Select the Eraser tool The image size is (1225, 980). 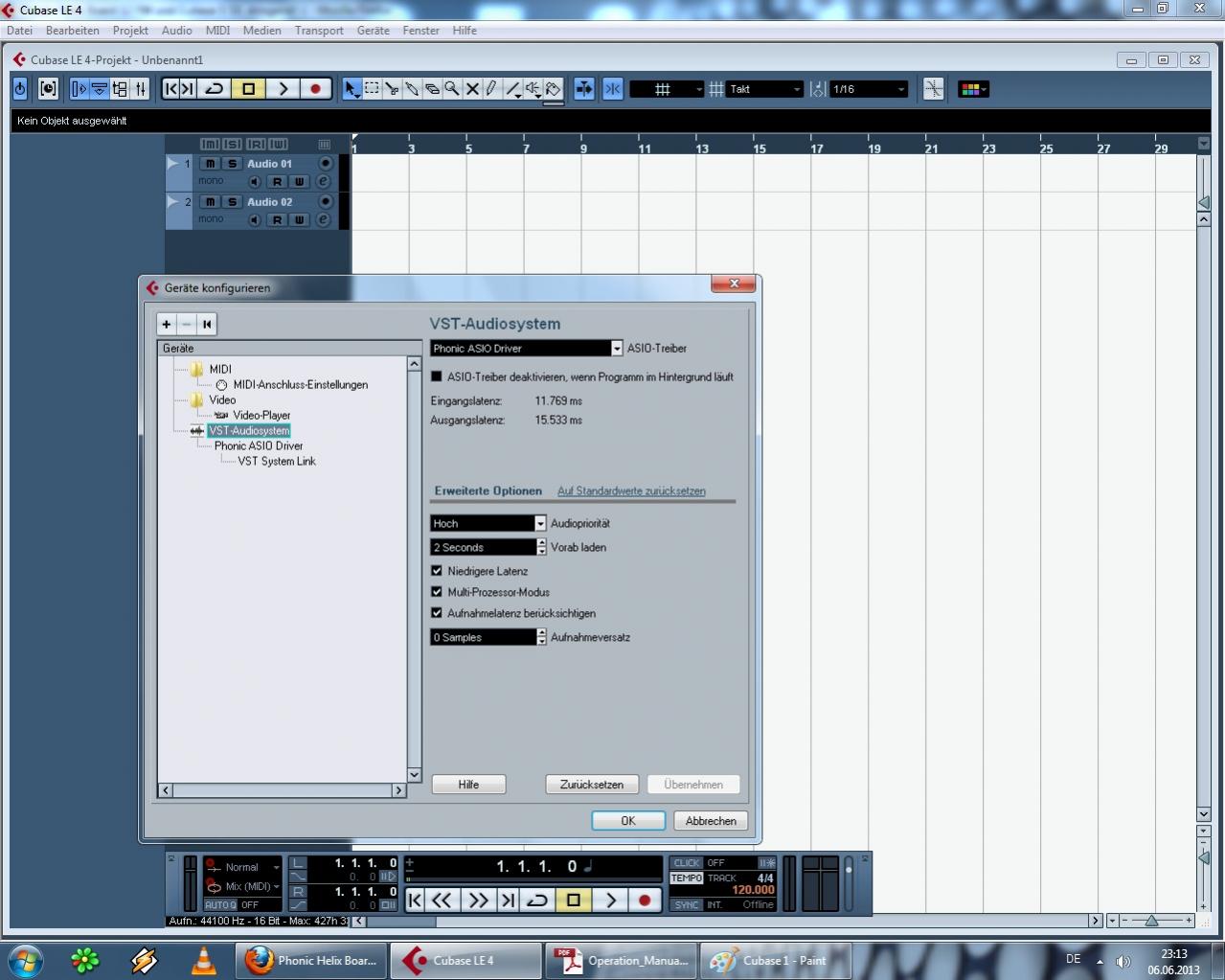[x=432, y=89]
